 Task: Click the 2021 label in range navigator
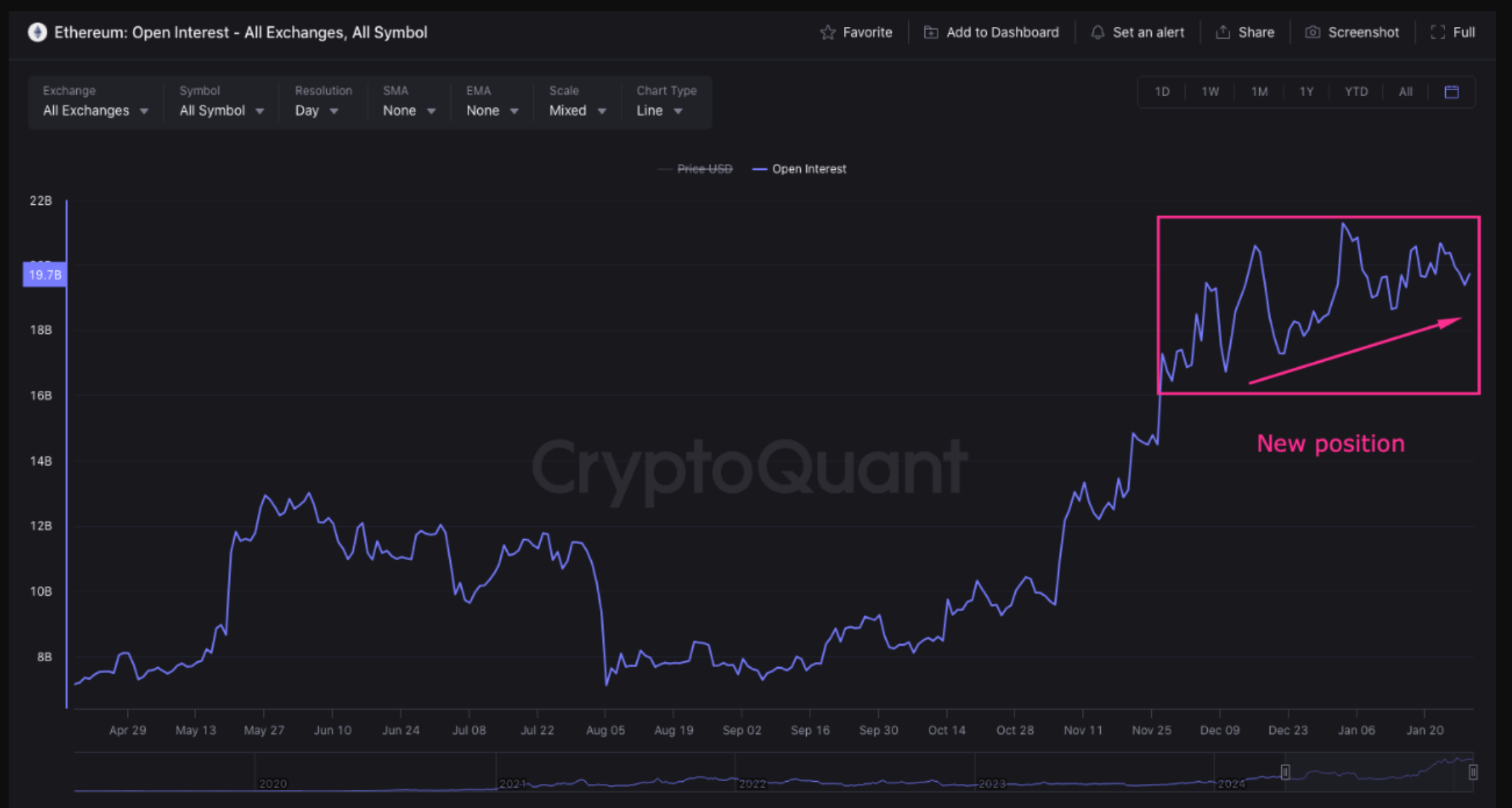[x=513, y=784]
